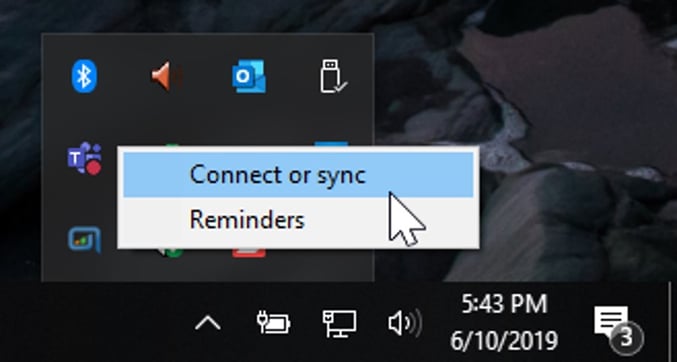Click the green icon peeking above the menu
Viewport: 677px width, 362px height.
click(172, 146)
